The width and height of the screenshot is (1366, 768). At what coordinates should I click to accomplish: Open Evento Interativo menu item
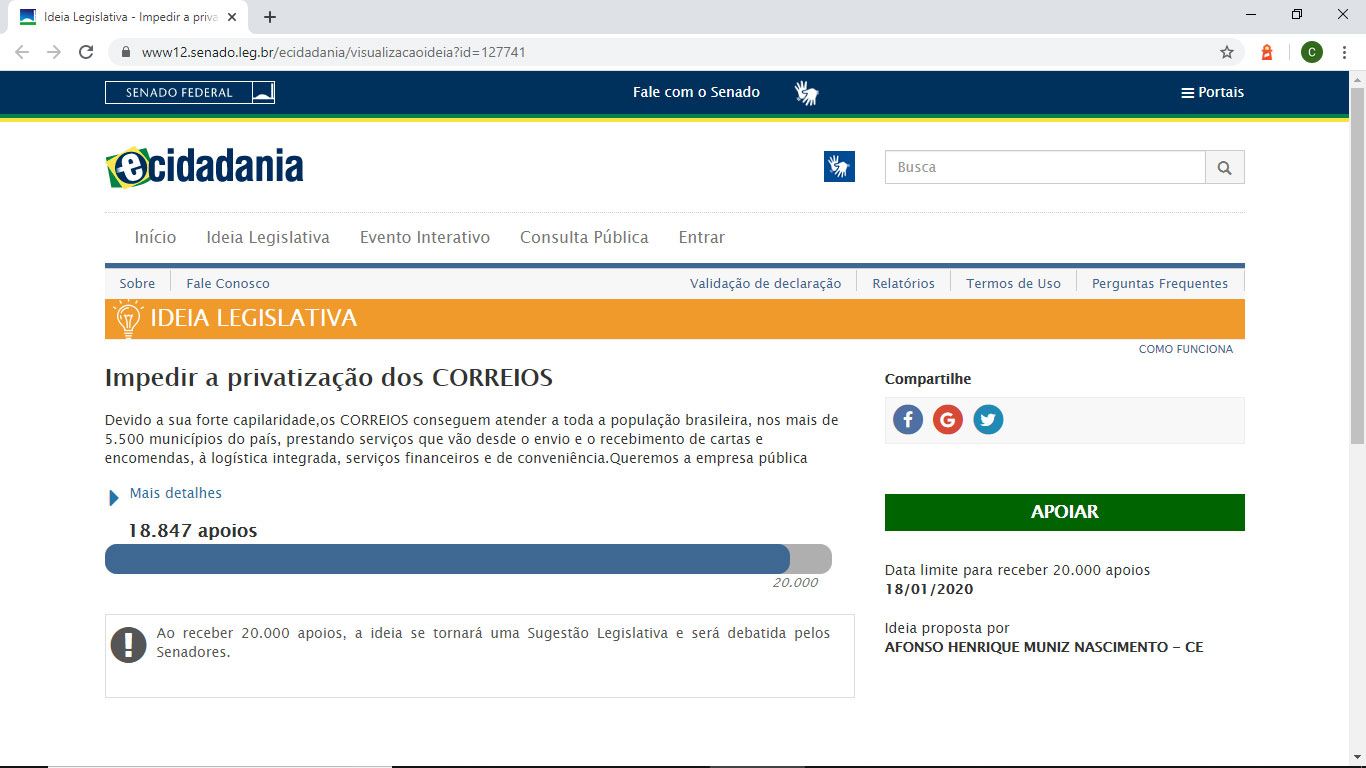click(425, 238)
